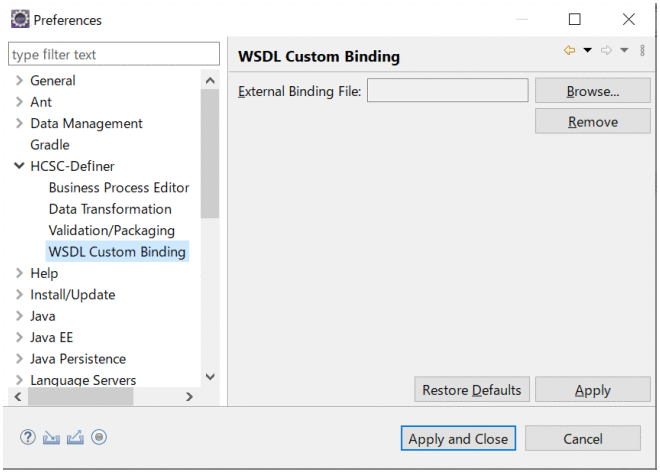The height and width of the screenshot is (472, 660).
Task: Collapse the HCSC-Definer tree node
Action: click(x=19, y=166)
